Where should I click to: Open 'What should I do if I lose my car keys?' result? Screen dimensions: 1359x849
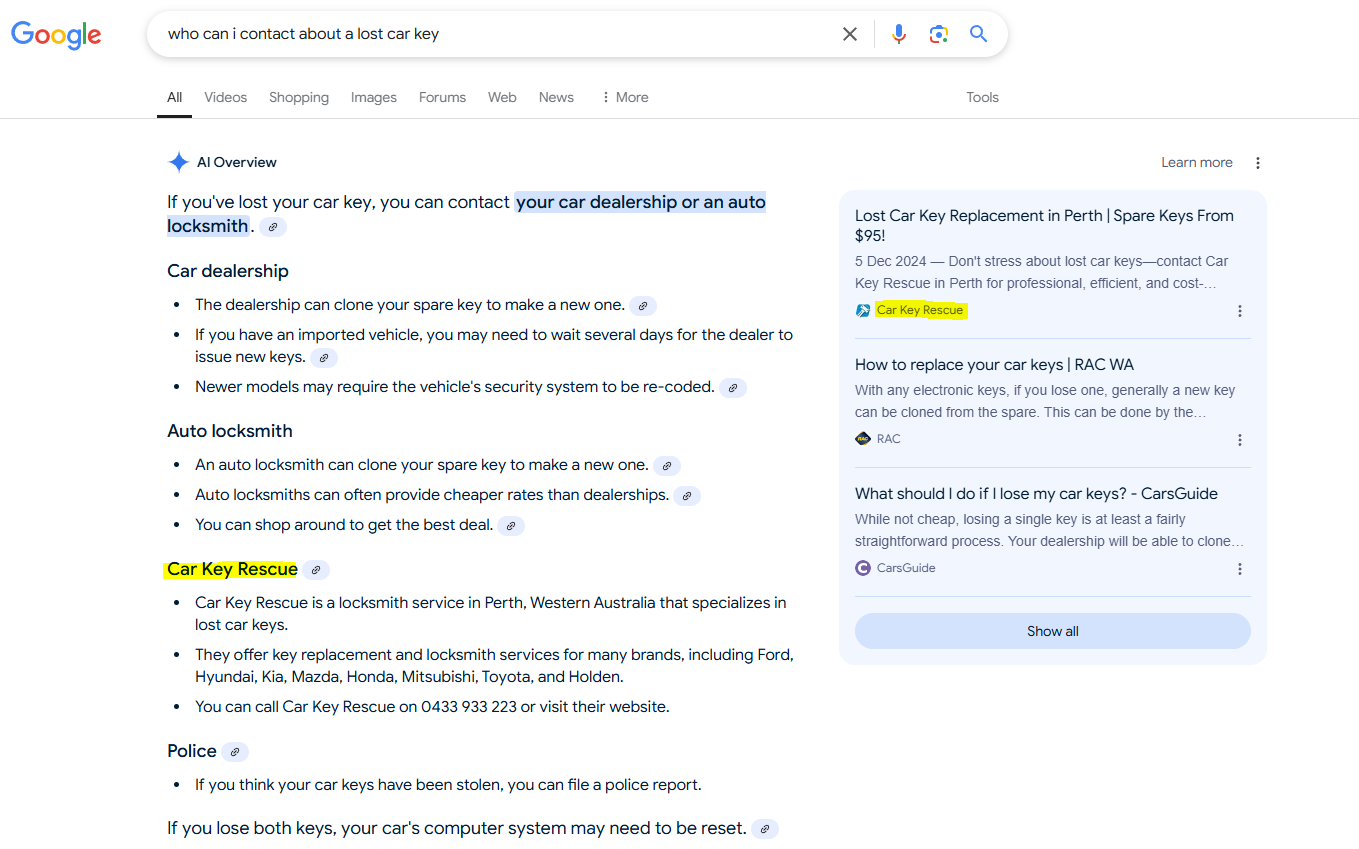pos(1036,493)
